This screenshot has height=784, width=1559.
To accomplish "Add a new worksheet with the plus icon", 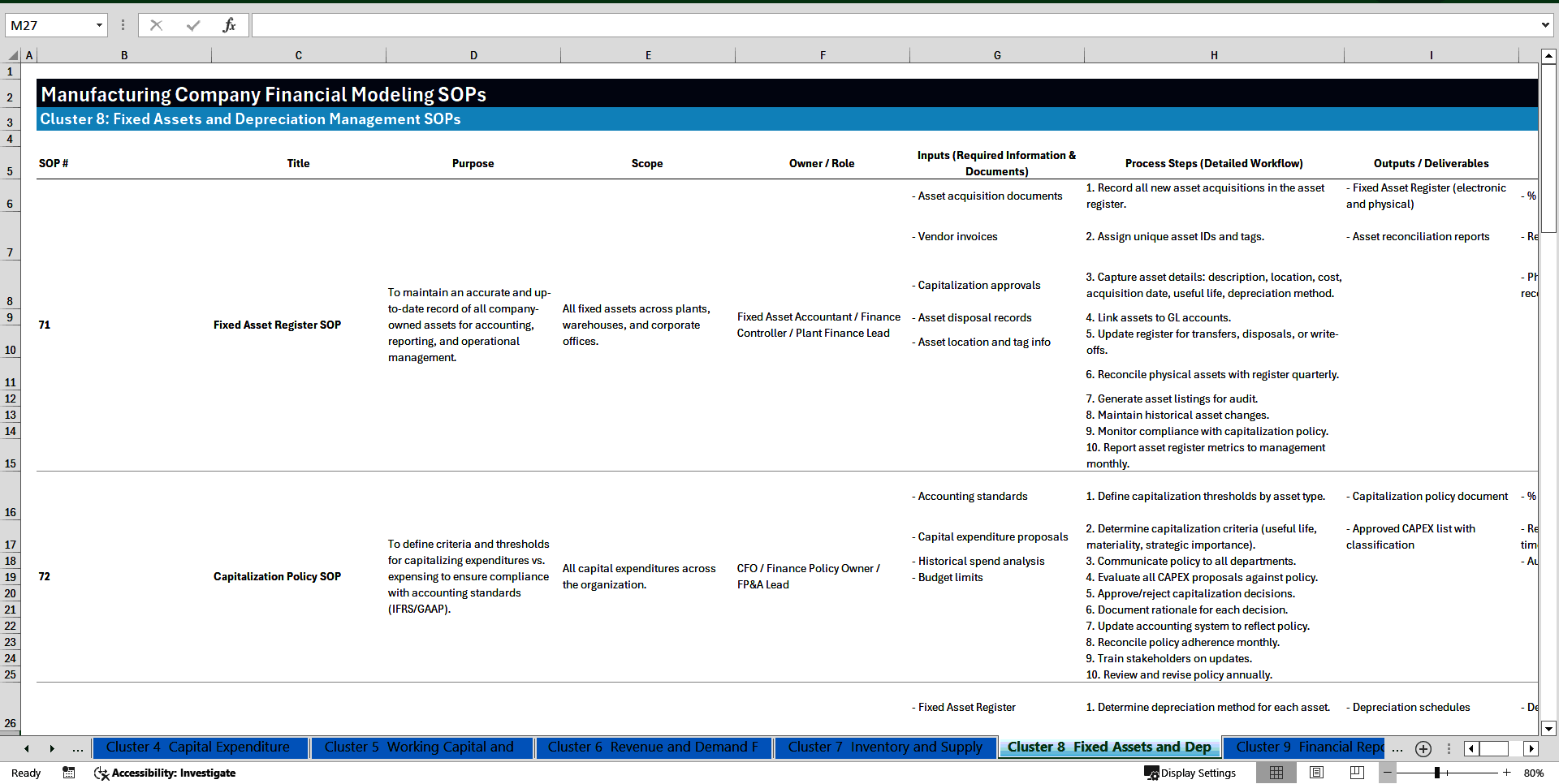I will 1423,748.
